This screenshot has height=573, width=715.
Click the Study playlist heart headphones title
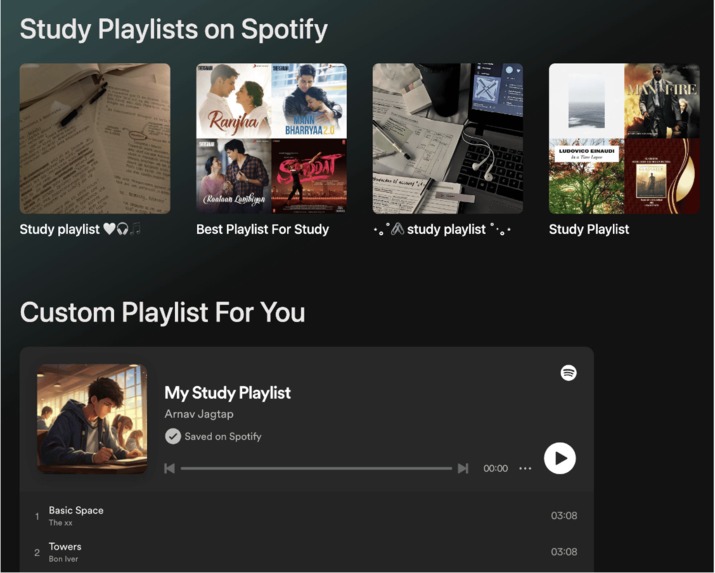(x=80, y=229)
